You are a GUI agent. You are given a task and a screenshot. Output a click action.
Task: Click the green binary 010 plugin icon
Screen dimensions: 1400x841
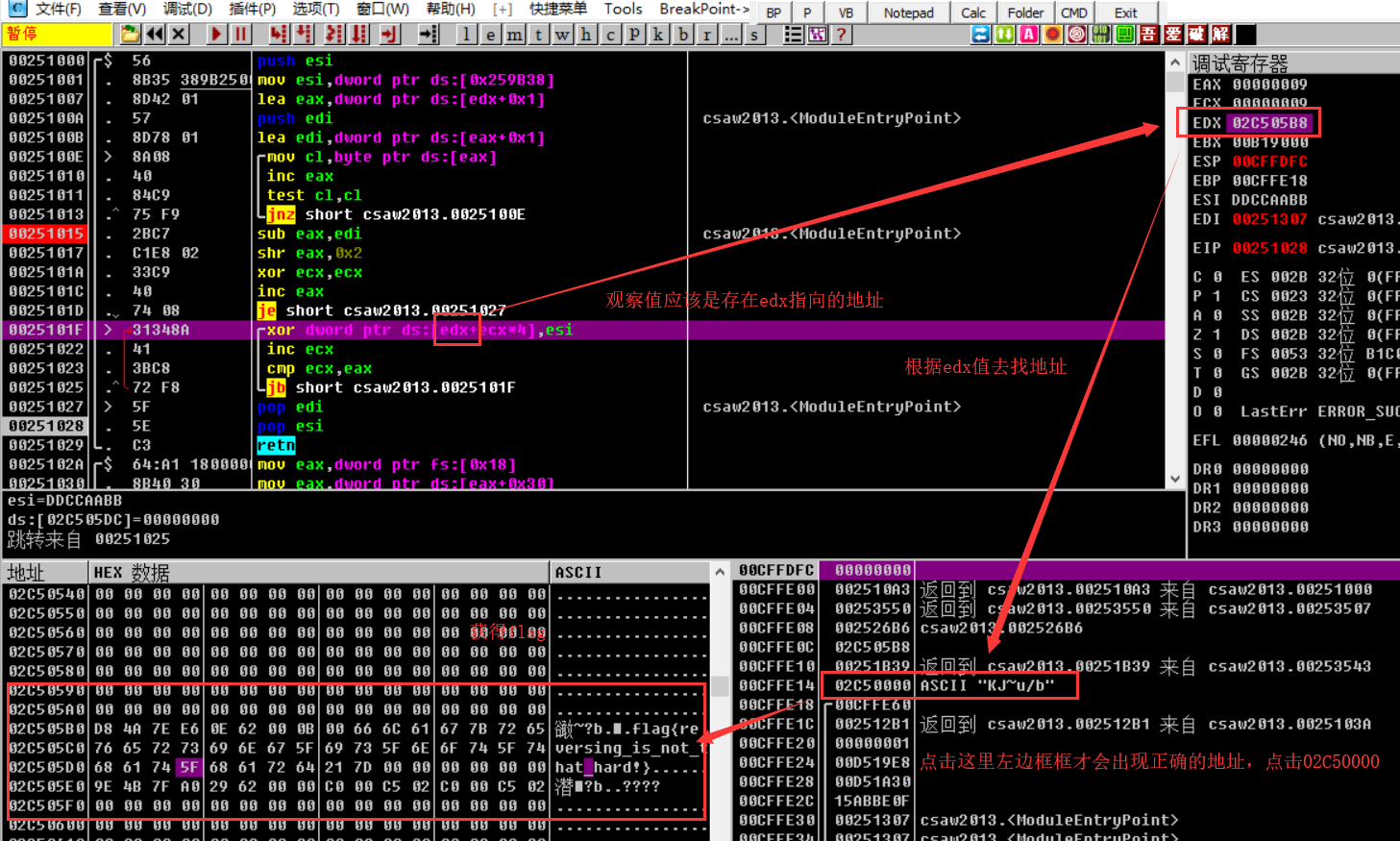click(1100, 35)
